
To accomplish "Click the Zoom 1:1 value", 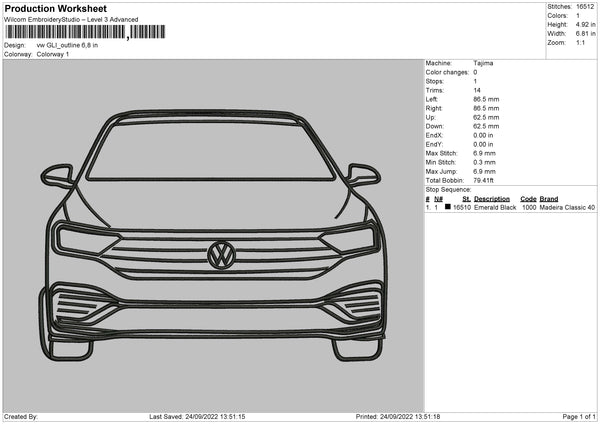I will 580,44.
